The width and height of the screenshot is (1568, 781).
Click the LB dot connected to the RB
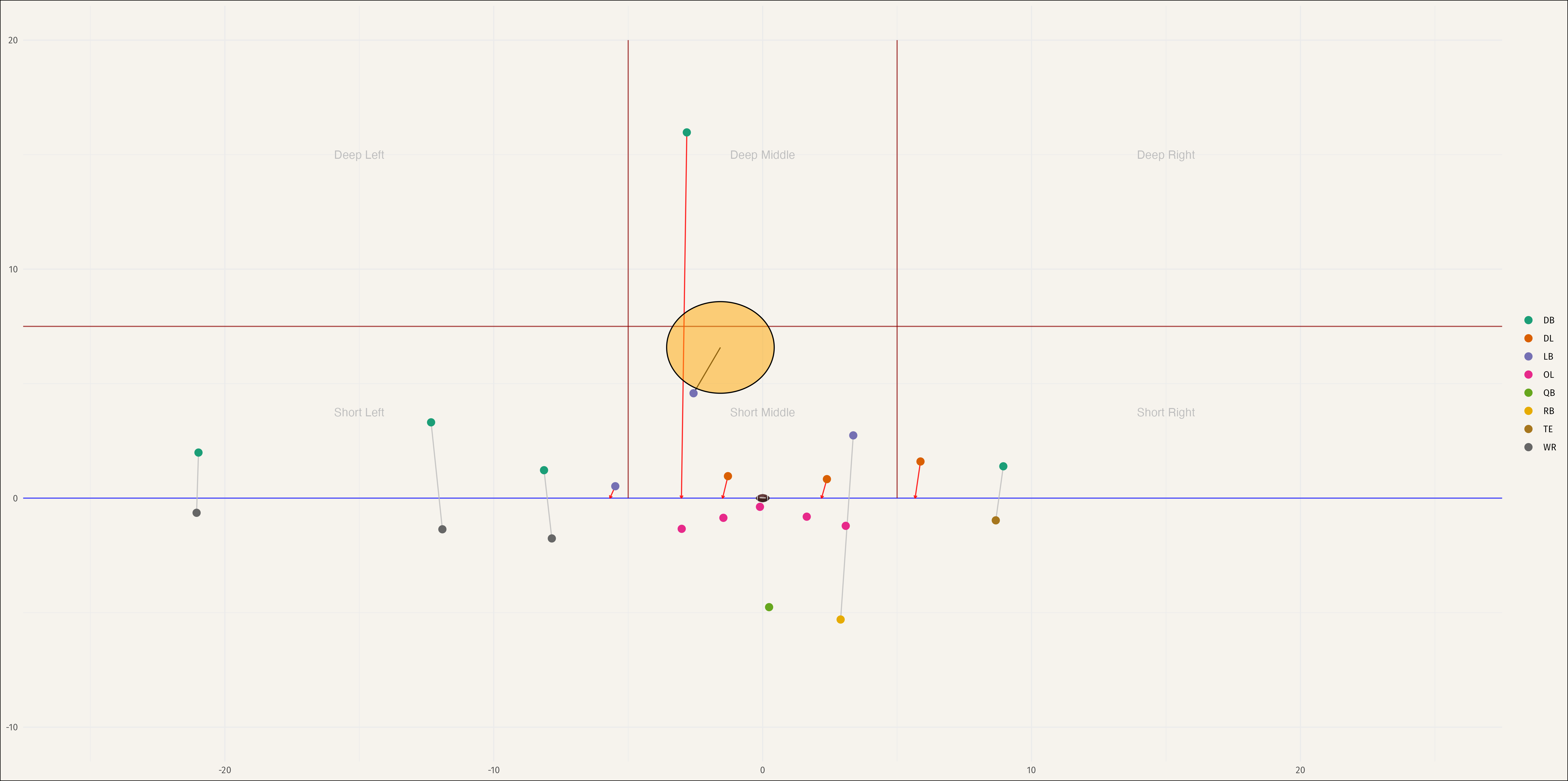(x=853, y=435)
